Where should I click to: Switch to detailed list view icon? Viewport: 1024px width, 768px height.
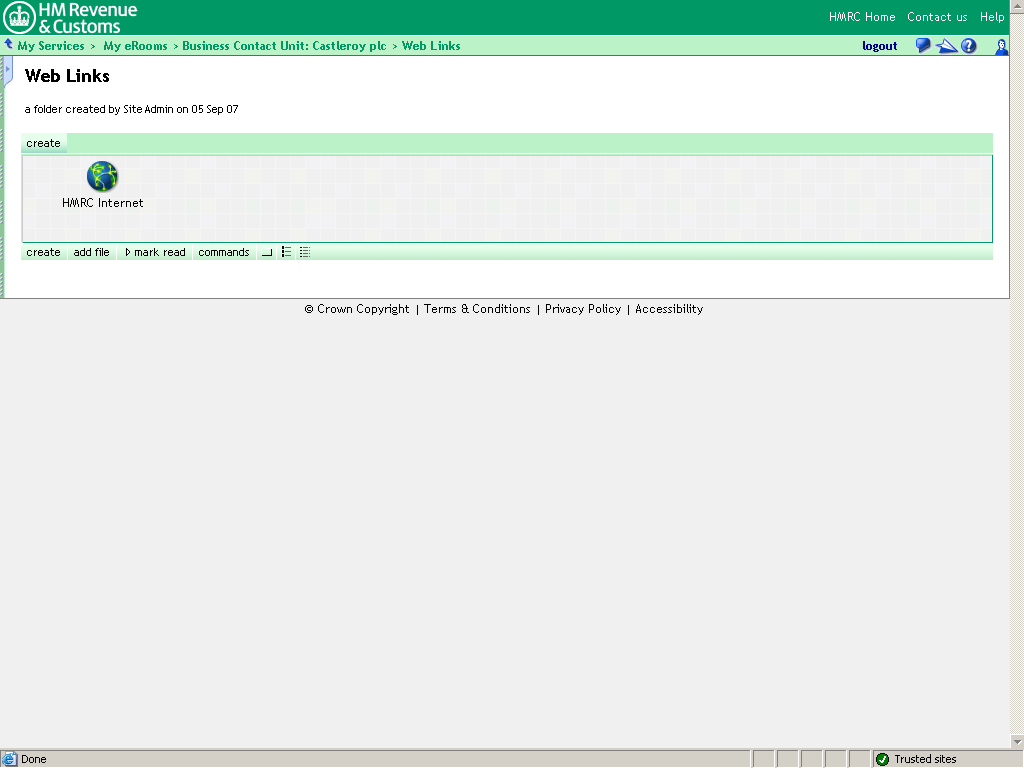[x=305, y=252]
